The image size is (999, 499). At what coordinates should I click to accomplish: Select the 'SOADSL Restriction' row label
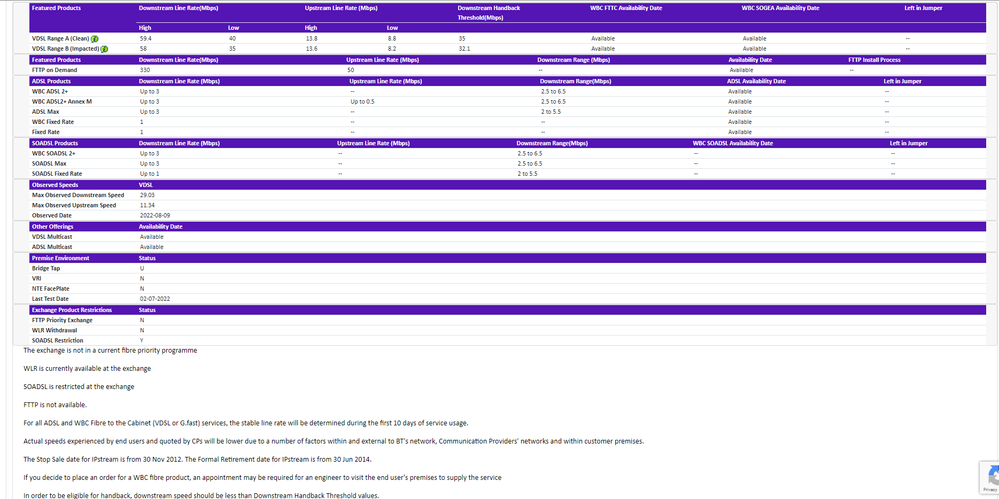click(x=57, y=340)
